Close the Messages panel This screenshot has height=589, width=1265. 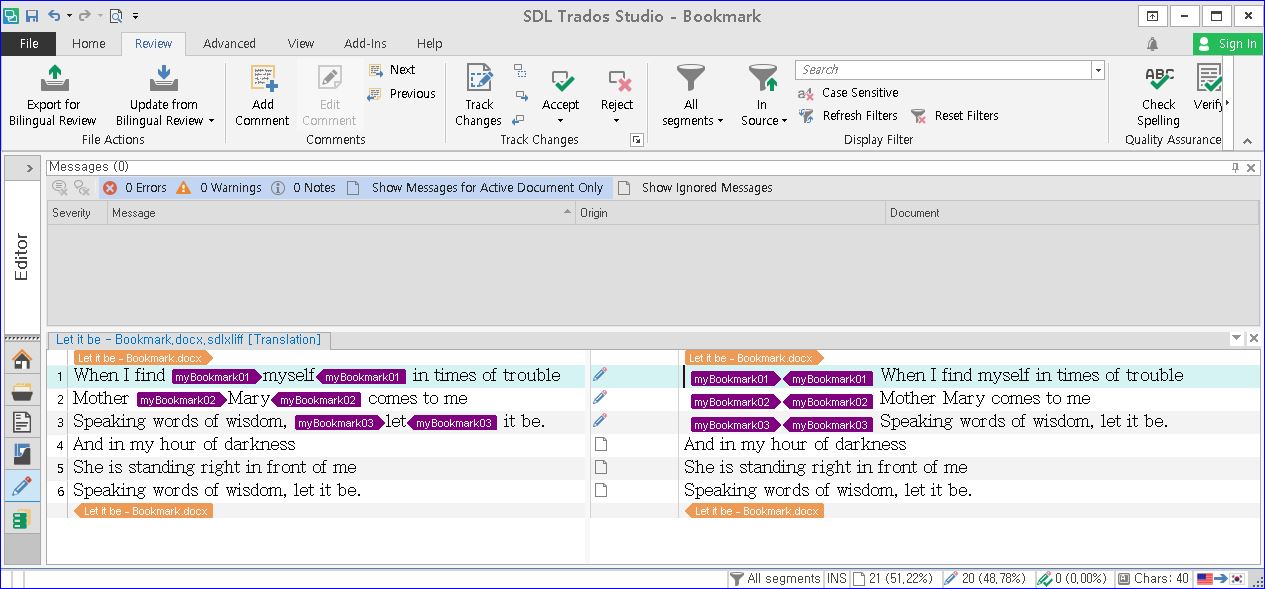[1252, 168]
